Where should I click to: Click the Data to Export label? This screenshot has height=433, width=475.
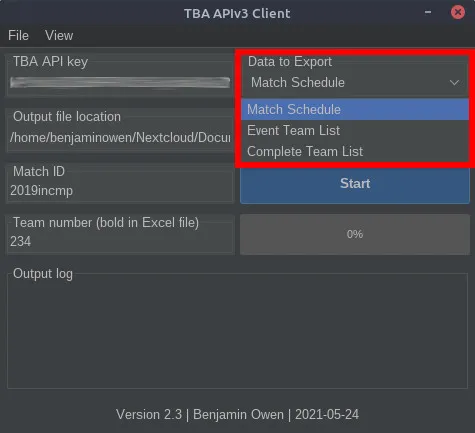(290, 61)
